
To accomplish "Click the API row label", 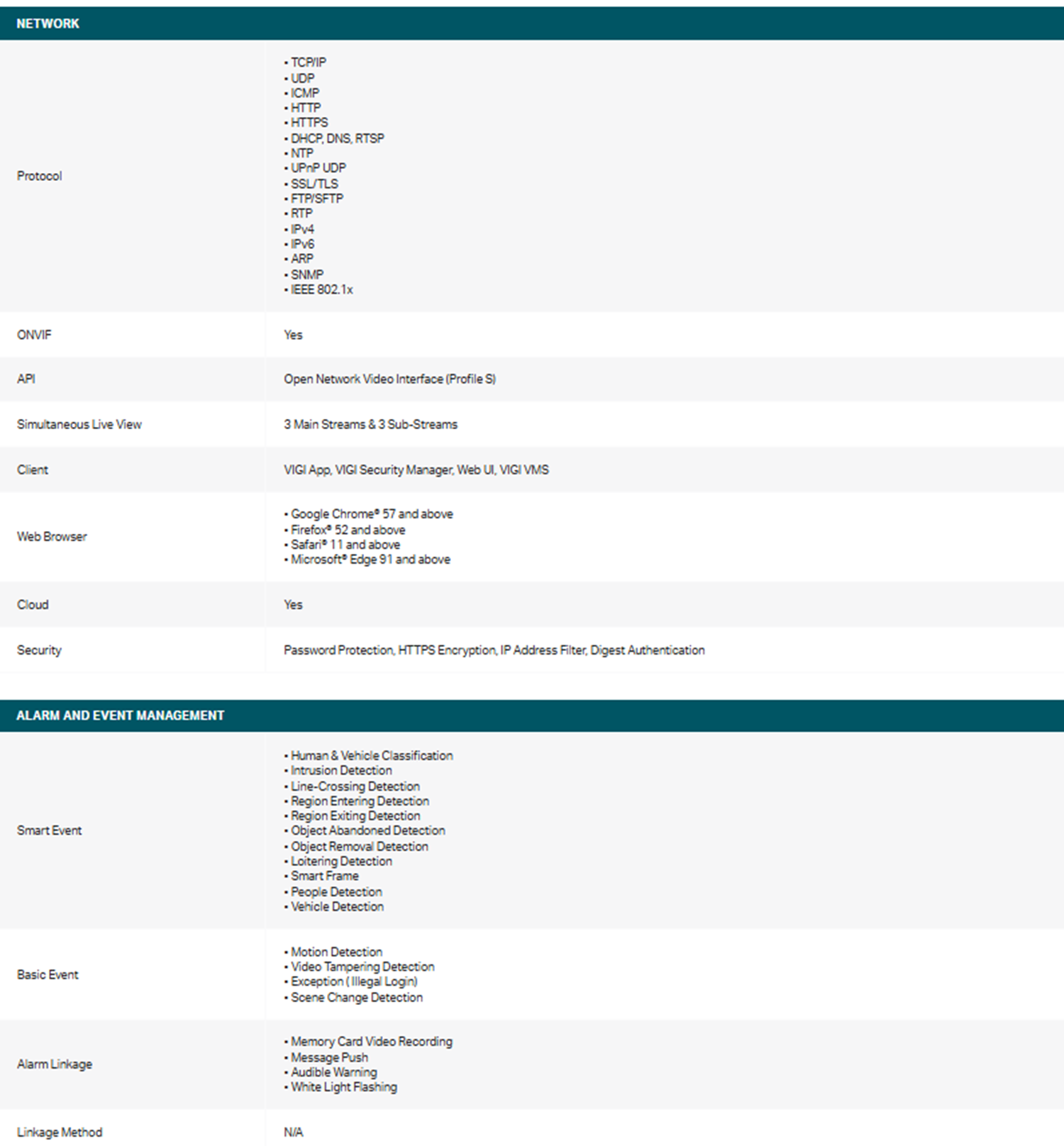I will [x=26, y=379].
